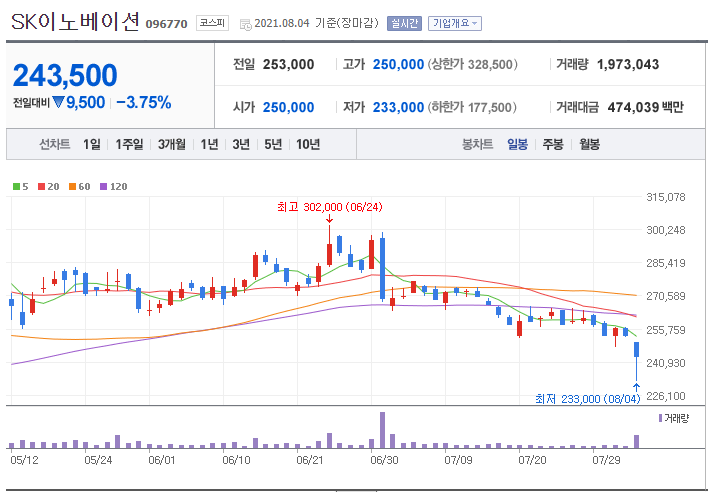Viewport: 708px width, 492px height.
Task: Click the 226,100 price axis label
Action: pos(666,396)
